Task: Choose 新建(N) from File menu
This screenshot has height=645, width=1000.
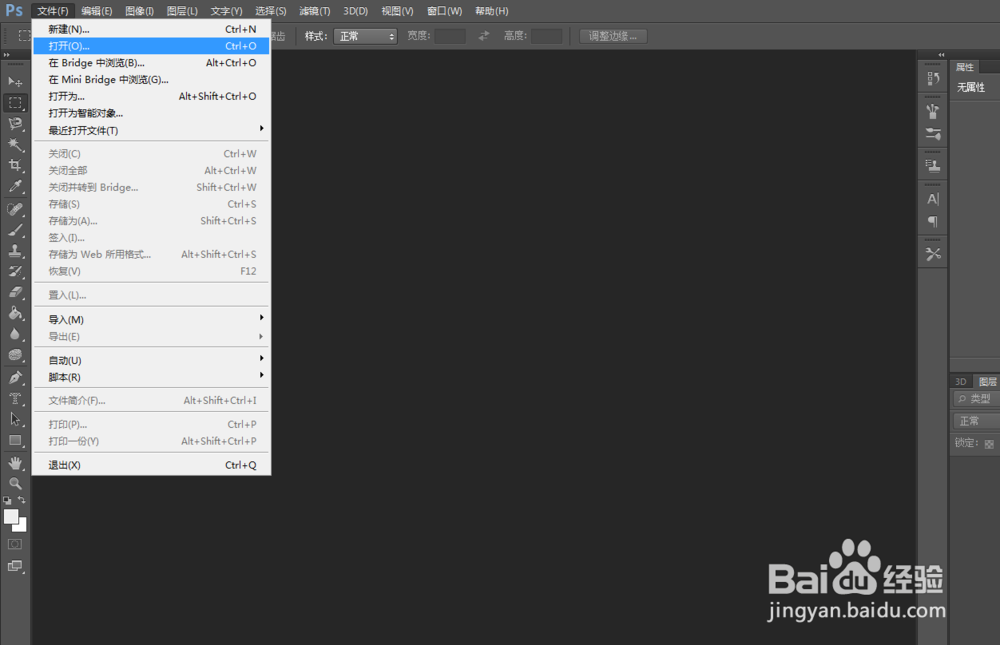Action: click(x=151, y=29)
